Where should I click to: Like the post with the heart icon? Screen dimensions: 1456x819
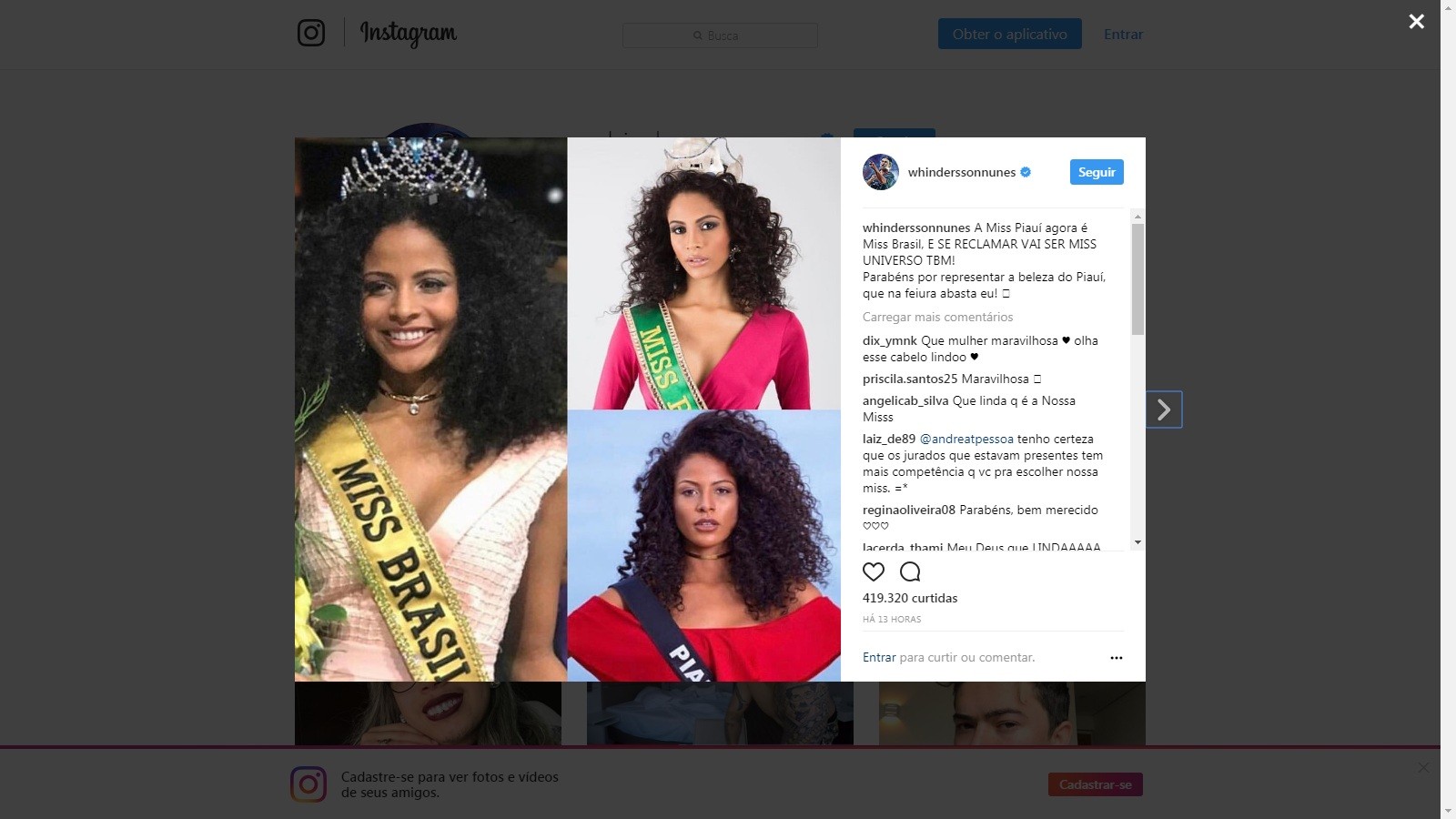coord(874,571)
